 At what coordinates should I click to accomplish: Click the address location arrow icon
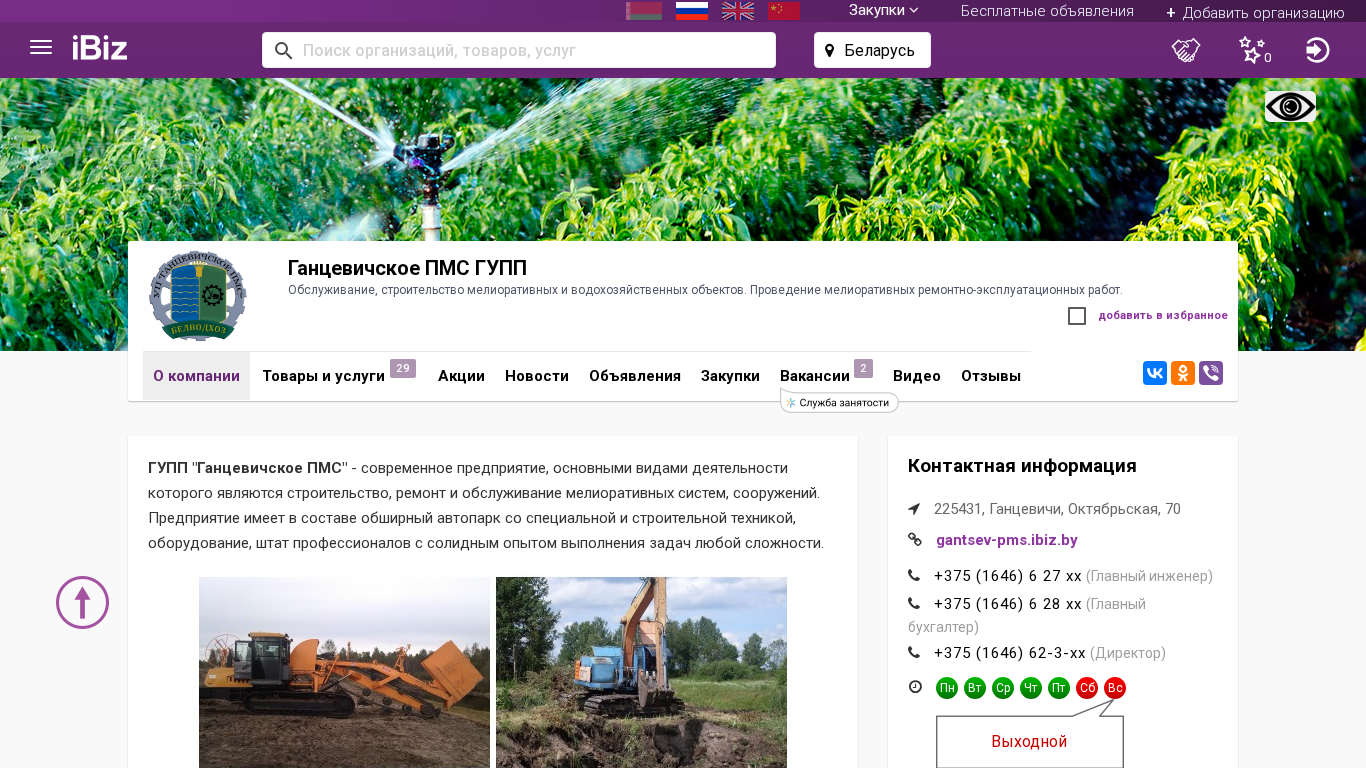coord(914,509)
